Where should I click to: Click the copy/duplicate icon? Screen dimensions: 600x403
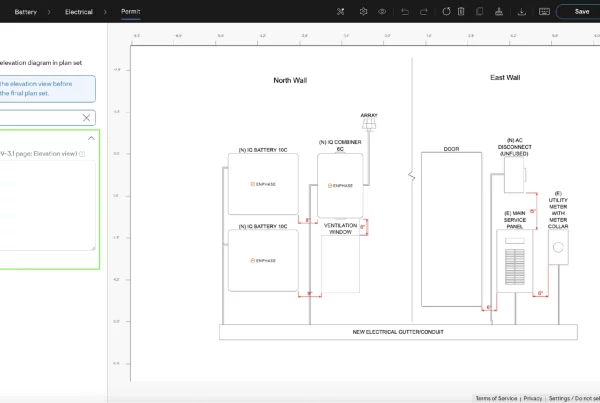481,11
